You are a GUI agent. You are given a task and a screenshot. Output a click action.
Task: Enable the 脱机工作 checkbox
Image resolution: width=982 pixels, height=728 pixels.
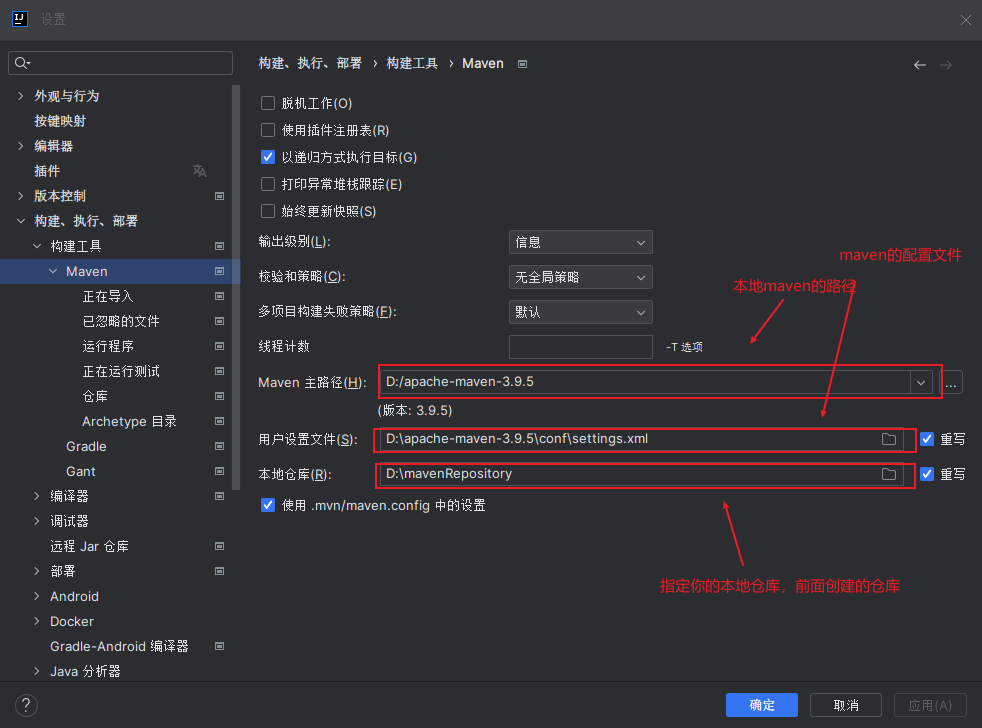[268, 102]
